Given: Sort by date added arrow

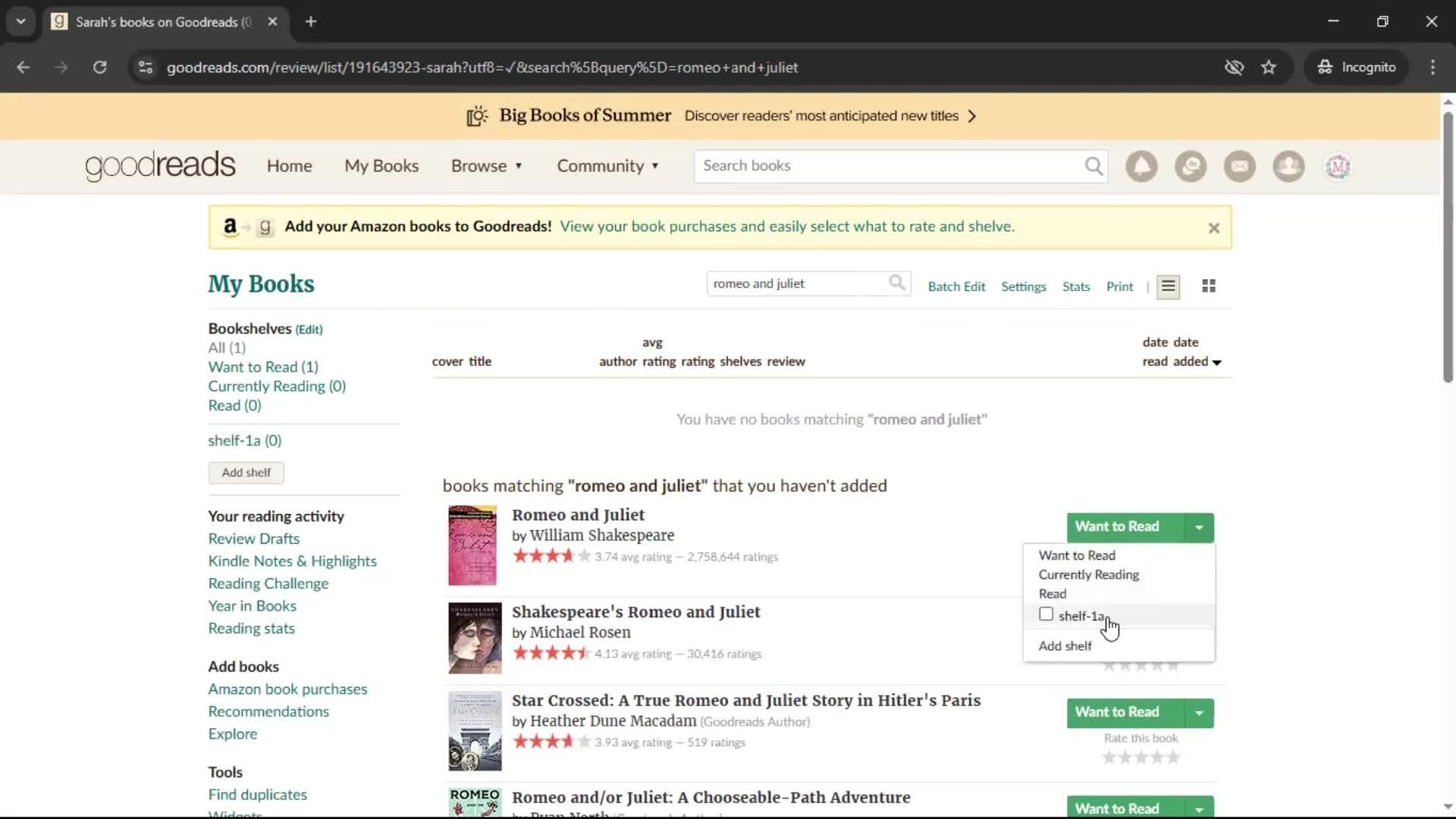Looking at the screenshot, I should click(1217, 362).
